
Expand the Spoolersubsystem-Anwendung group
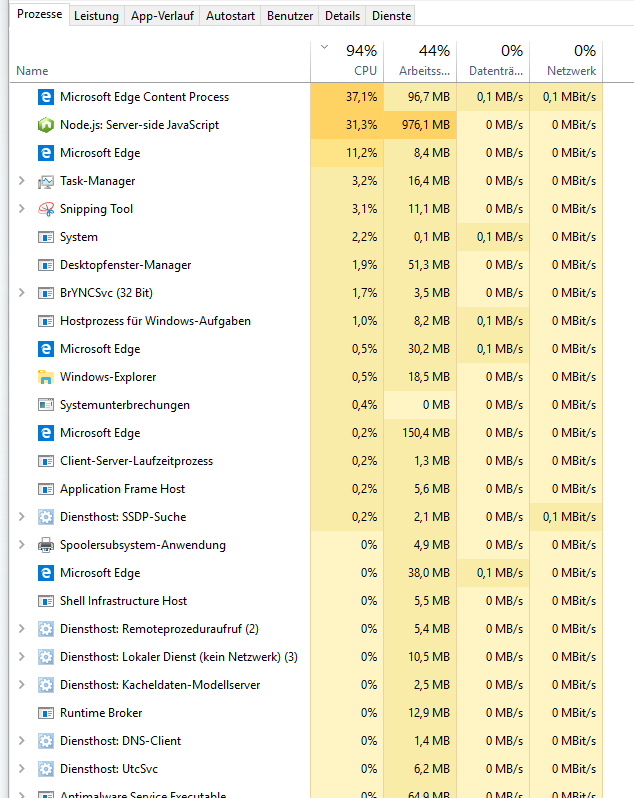21,545
